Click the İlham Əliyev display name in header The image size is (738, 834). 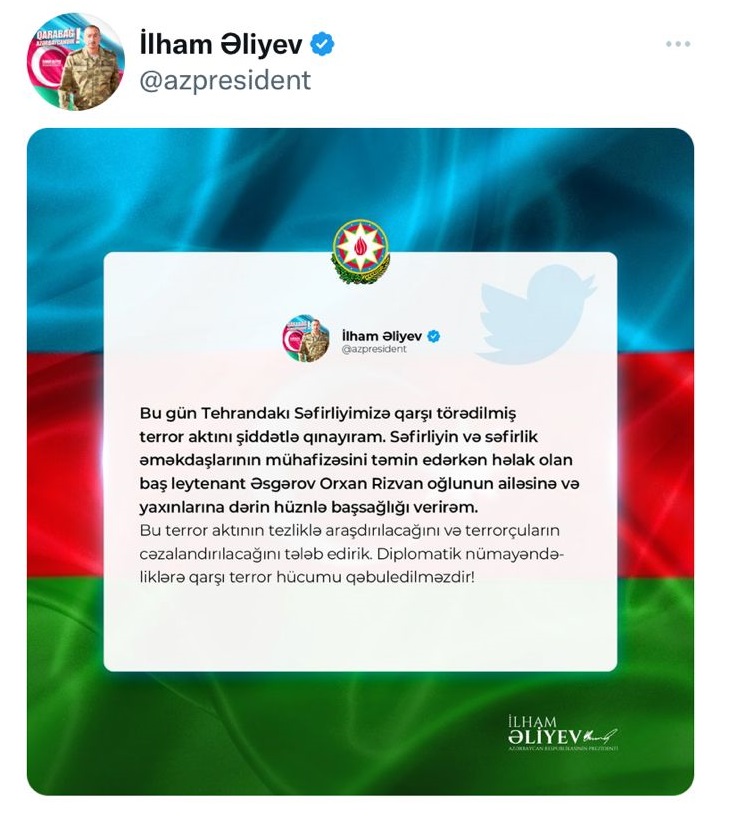tap(221, 44)
